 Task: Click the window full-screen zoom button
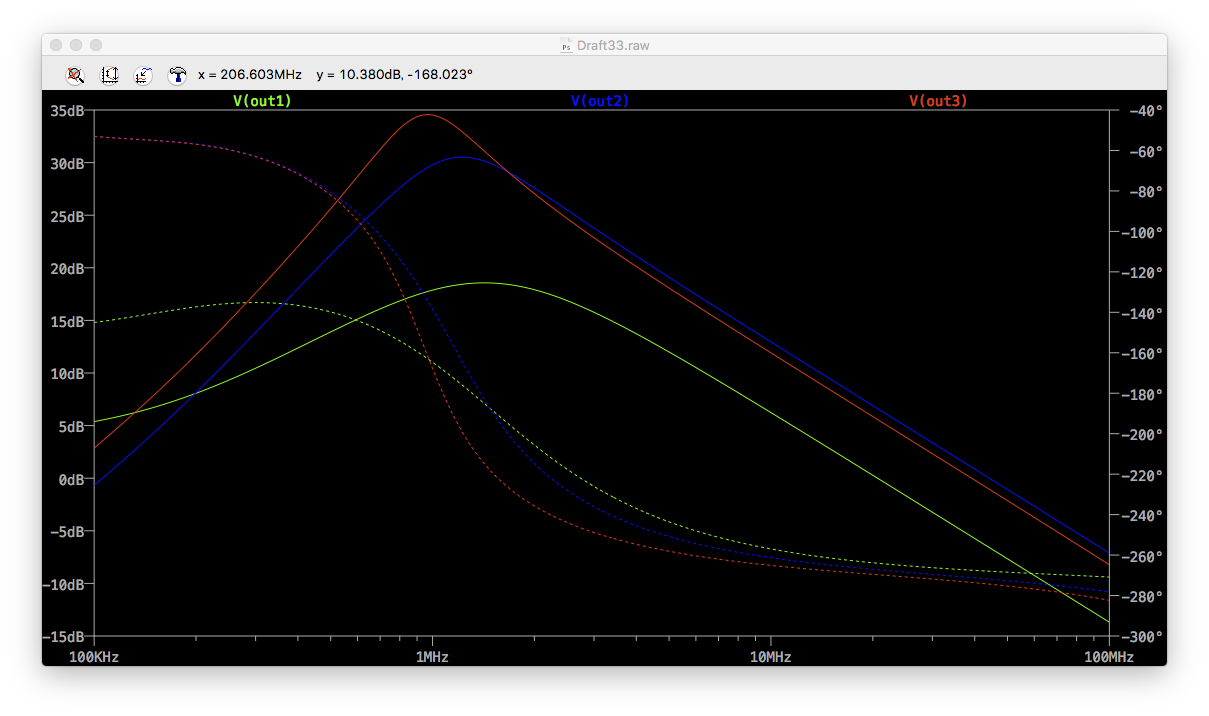(x=96, y=45)
